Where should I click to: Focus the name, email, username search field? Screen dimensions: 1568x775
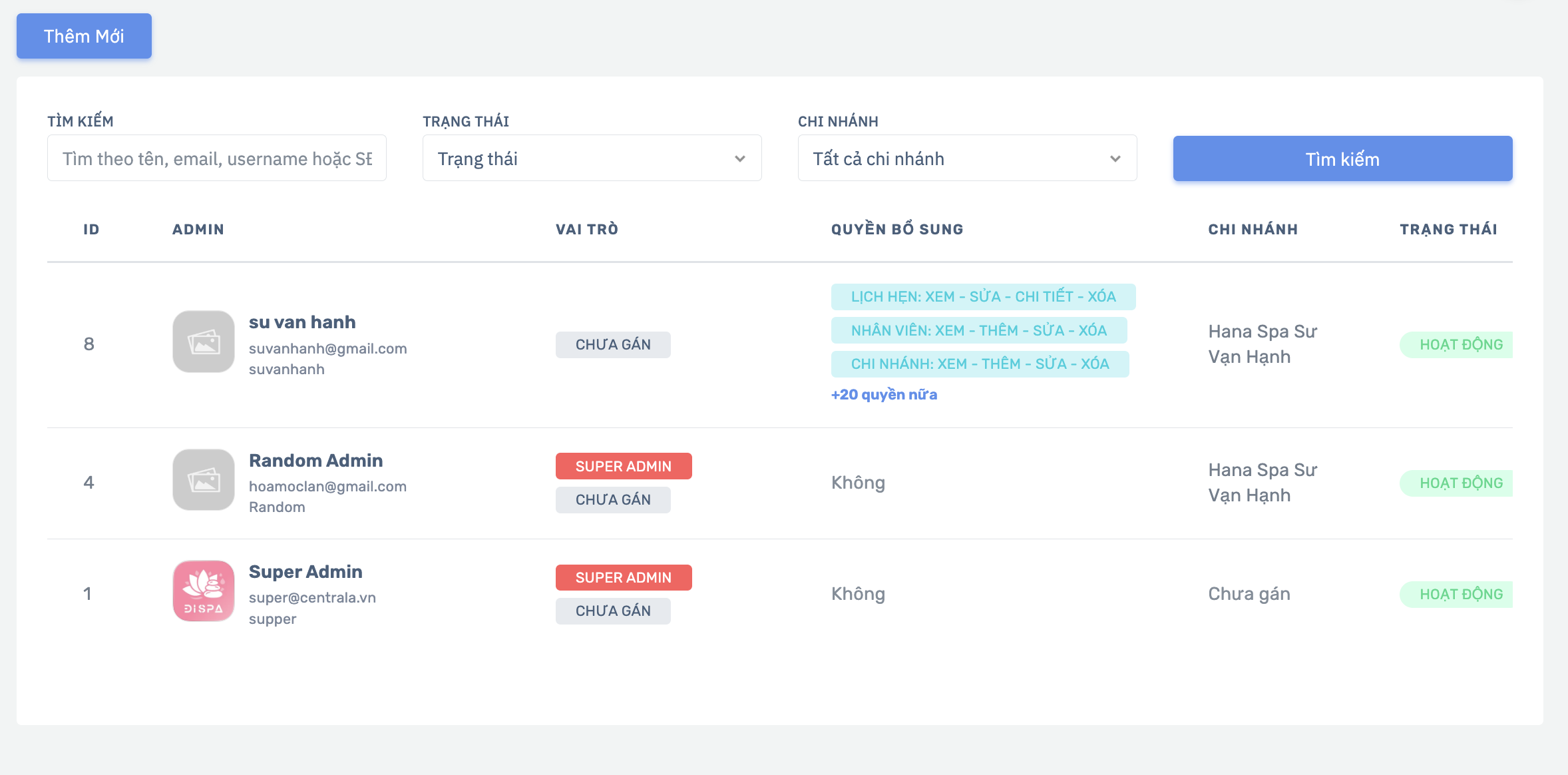point(217,158)
